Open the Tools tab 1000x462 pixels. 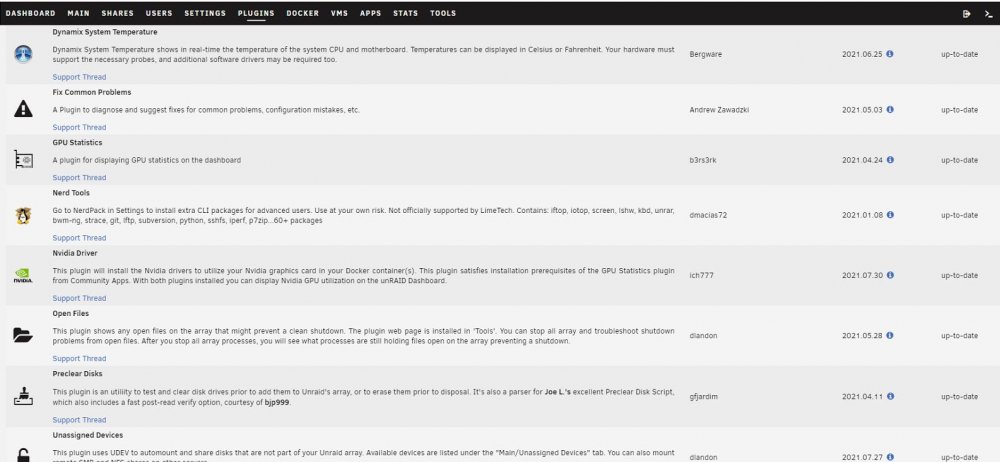(x=443, y=13)
